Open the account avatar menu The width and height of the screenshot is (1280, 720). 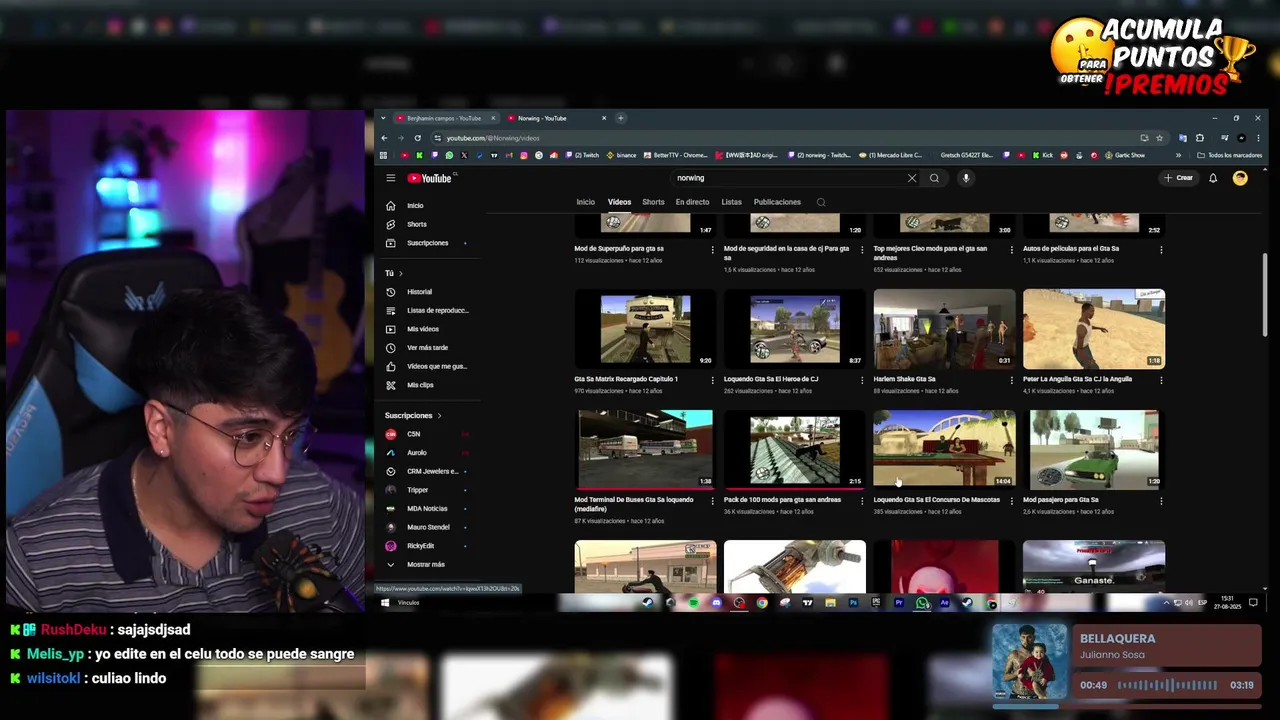pos(1240,178)
